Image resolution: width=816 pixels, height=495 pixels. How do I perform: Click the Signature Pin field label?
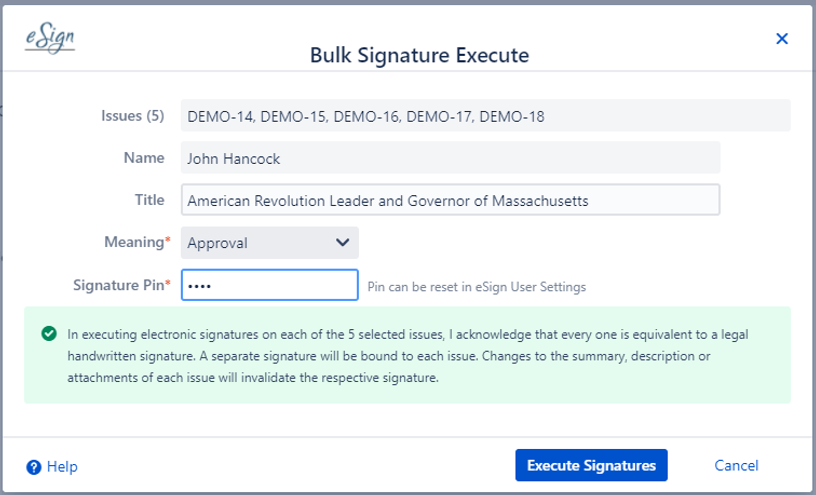119,285
